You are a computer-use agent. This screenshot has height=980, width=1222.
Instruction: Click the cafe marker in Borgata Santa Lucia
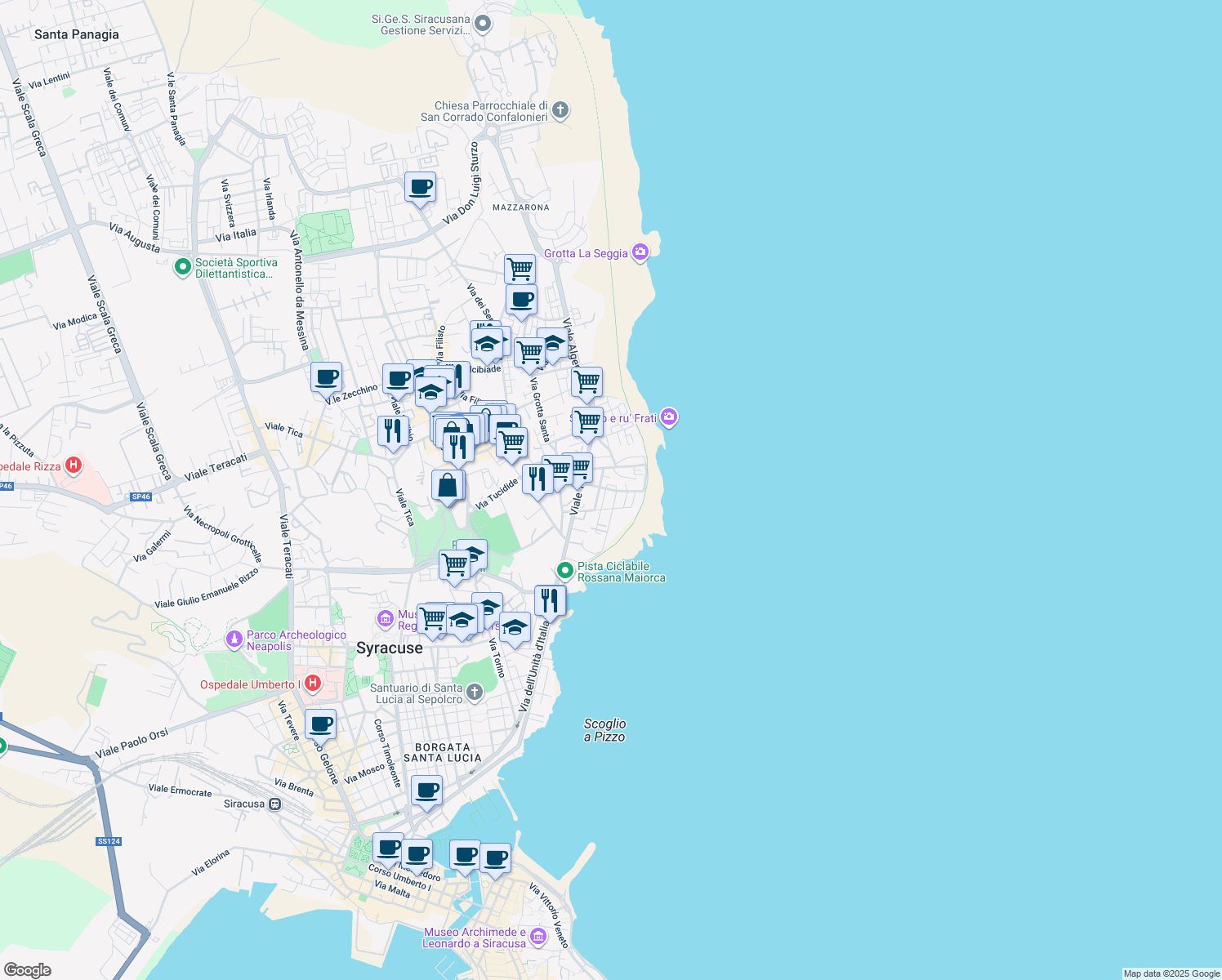pyautogui.click(x=426, y=791)
